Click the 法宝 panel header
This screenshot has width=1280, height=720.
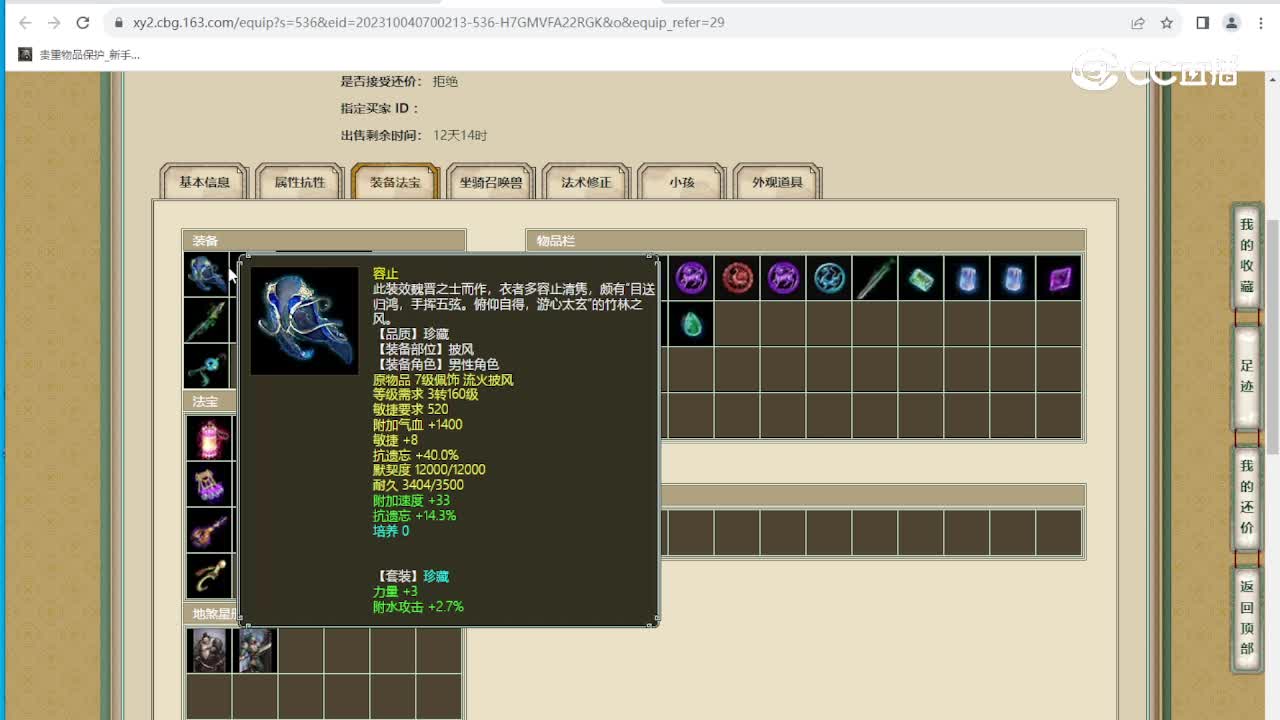pos(210,401)
